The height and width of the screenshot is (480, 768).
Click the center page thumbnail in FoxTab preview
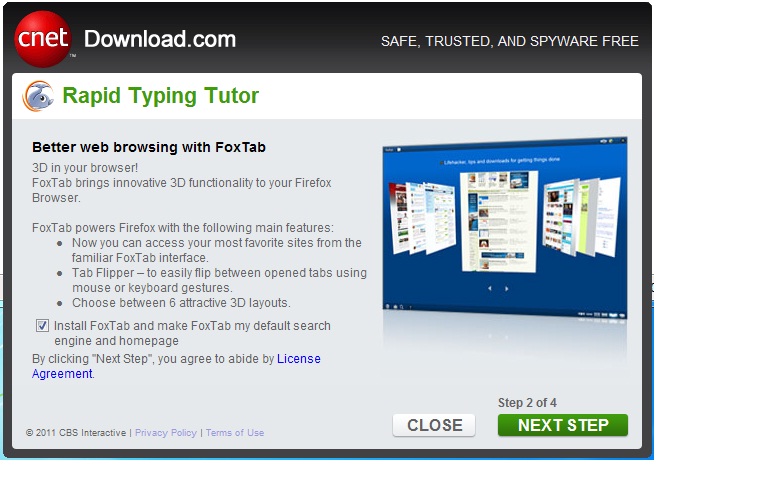coord(499,221)
